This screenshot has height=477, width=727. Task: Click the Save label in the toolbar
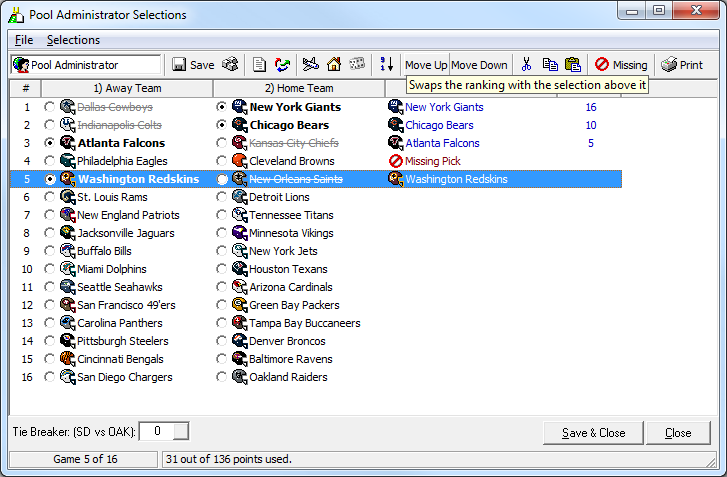[202, 65]
